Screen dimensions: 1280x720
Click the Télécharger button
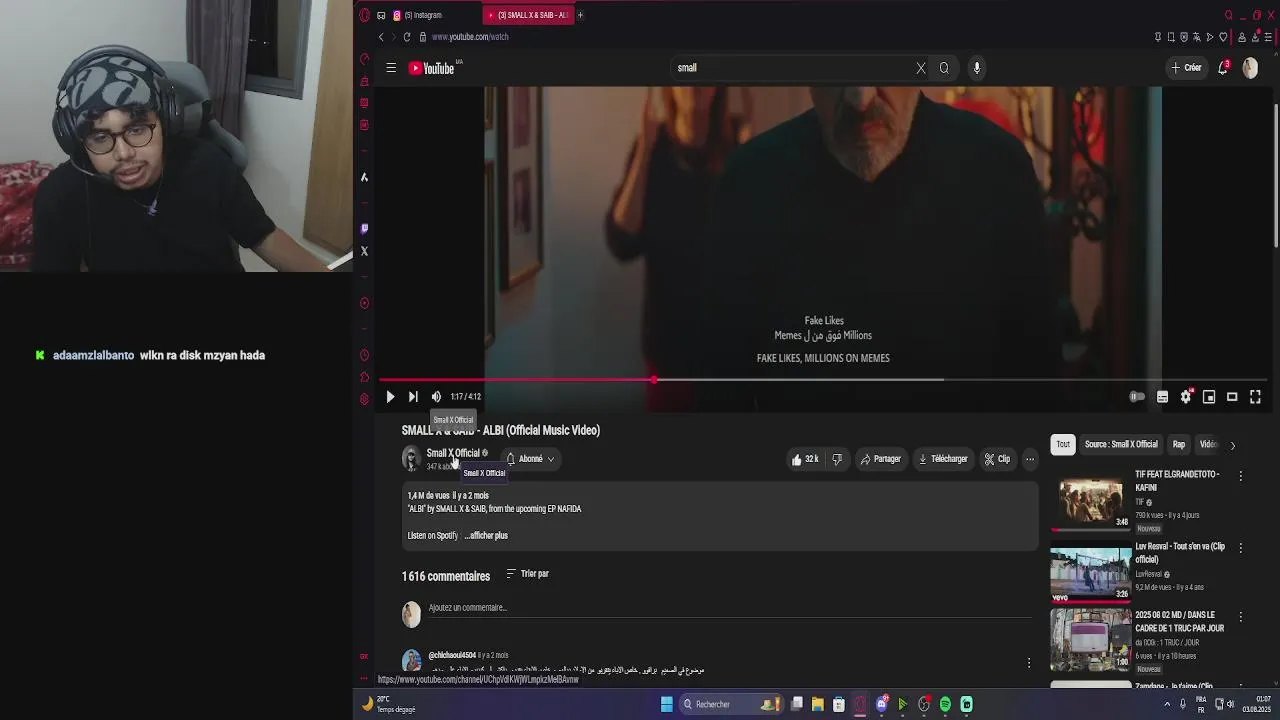tap(943, 459)
